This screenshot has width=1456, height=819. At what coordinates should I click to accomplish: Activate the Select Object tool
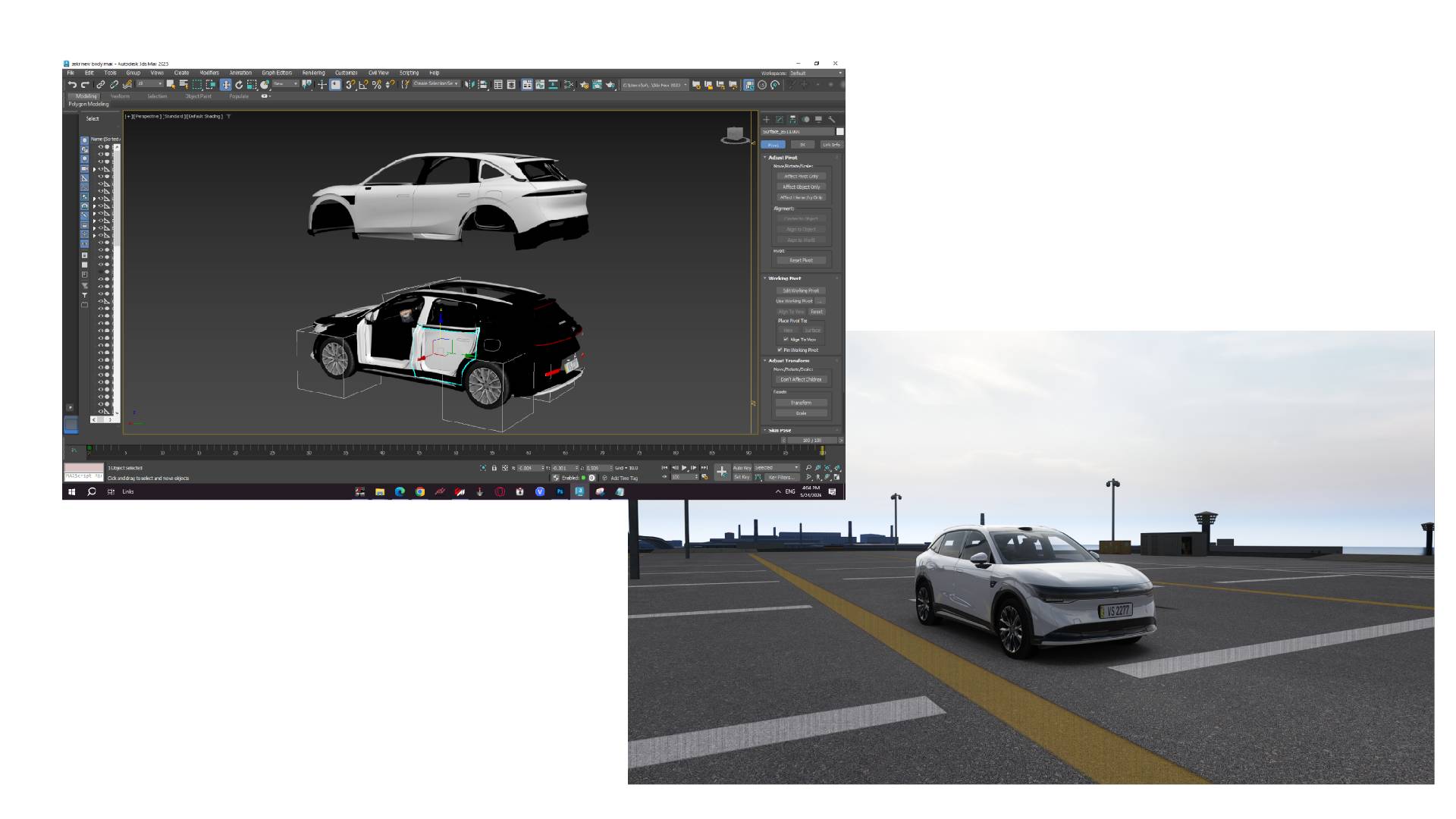tap(171, 84)
